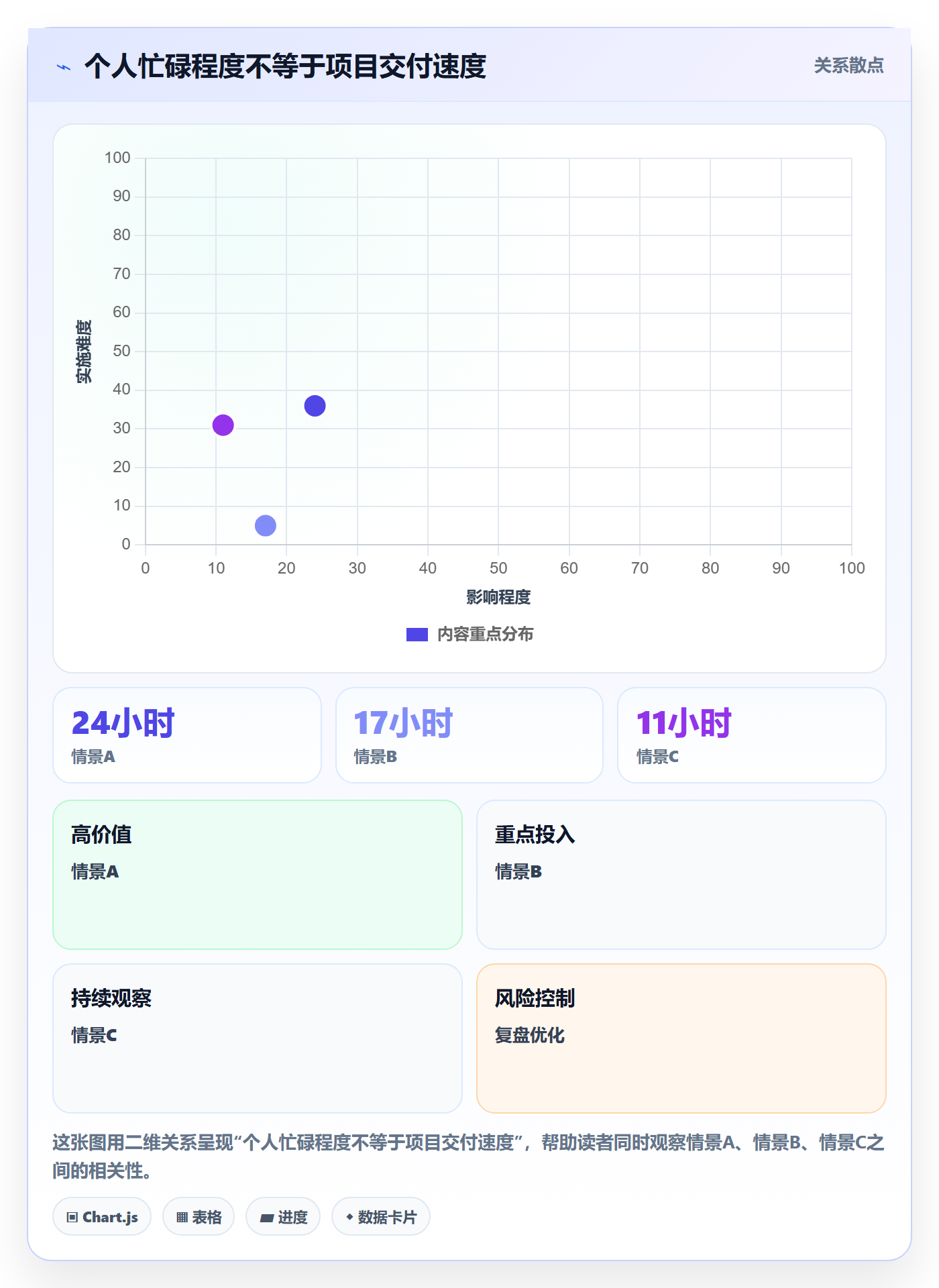This screenshot has width=939, height=1288.
Task: Click the Chart.js tag chip
Action: coord(102,1217)
